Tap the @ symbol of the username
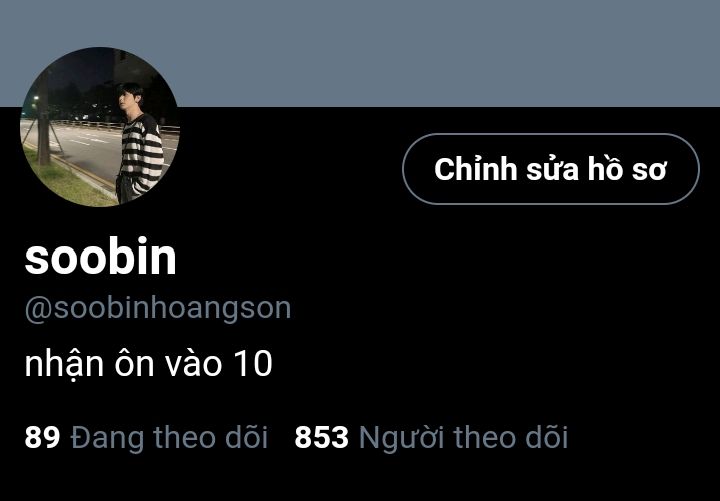This screenshot has height=501, width=720. point(39,310)
